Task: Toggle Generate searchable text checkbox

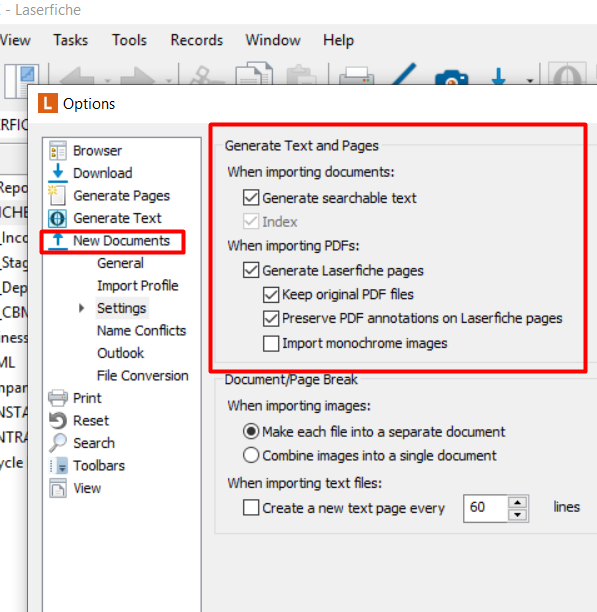Action: tap(251, 198)
